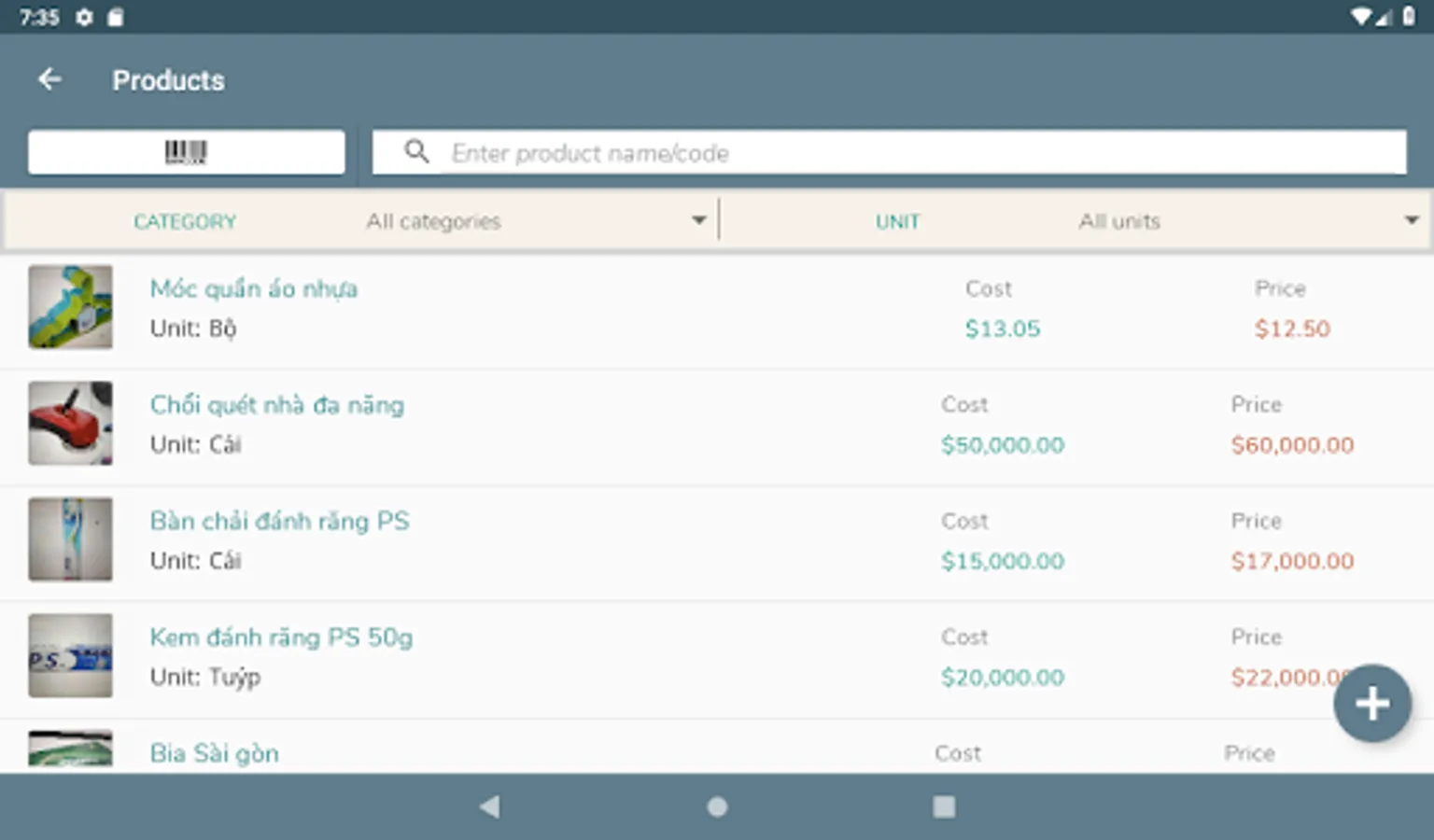Tap the floating add product plus button
Viewport: 1434px width, 840px height.
pos(1371,704)
